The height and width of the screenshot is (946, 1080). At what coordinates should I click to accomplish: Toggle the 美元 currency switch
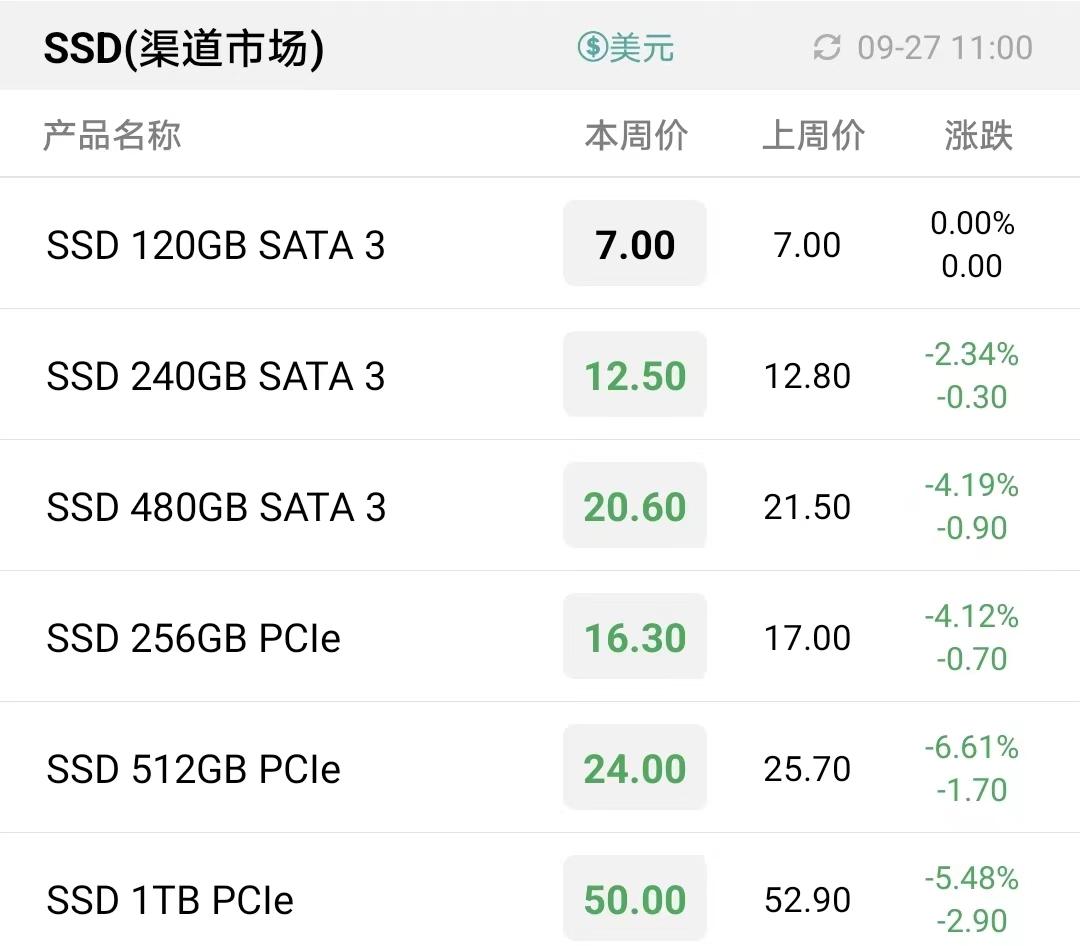tap(625, 48)
